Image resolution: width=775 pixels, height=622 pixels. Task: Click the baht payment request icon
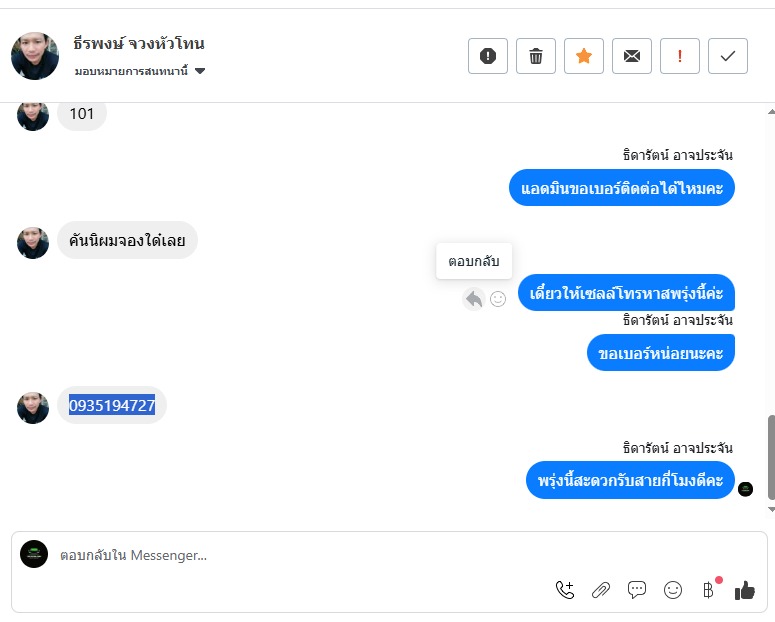(x=709, y=590)
